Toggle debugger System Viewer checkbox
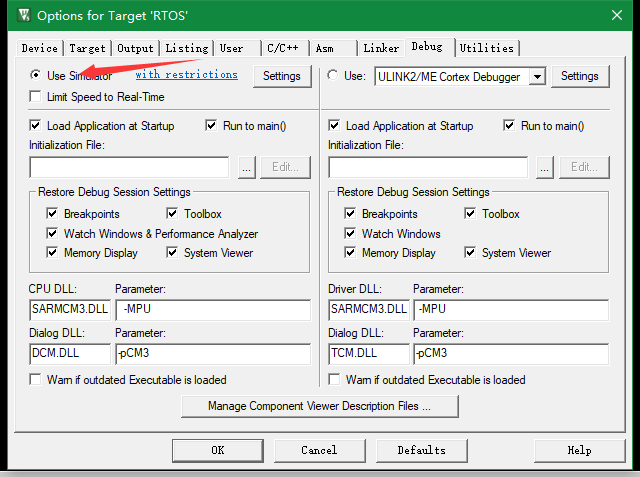Screen dimensions: 640x477 470,253
